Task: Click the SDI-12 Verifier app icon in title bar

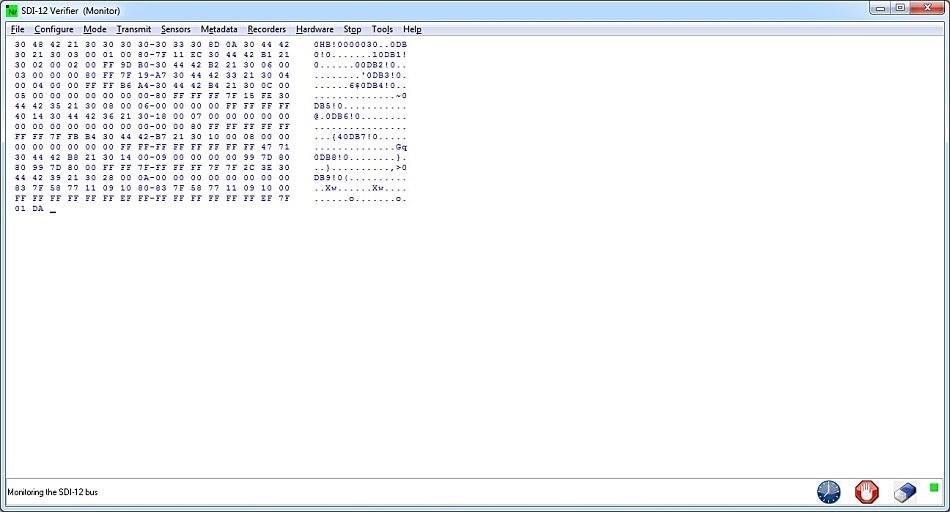Action: 12,11
